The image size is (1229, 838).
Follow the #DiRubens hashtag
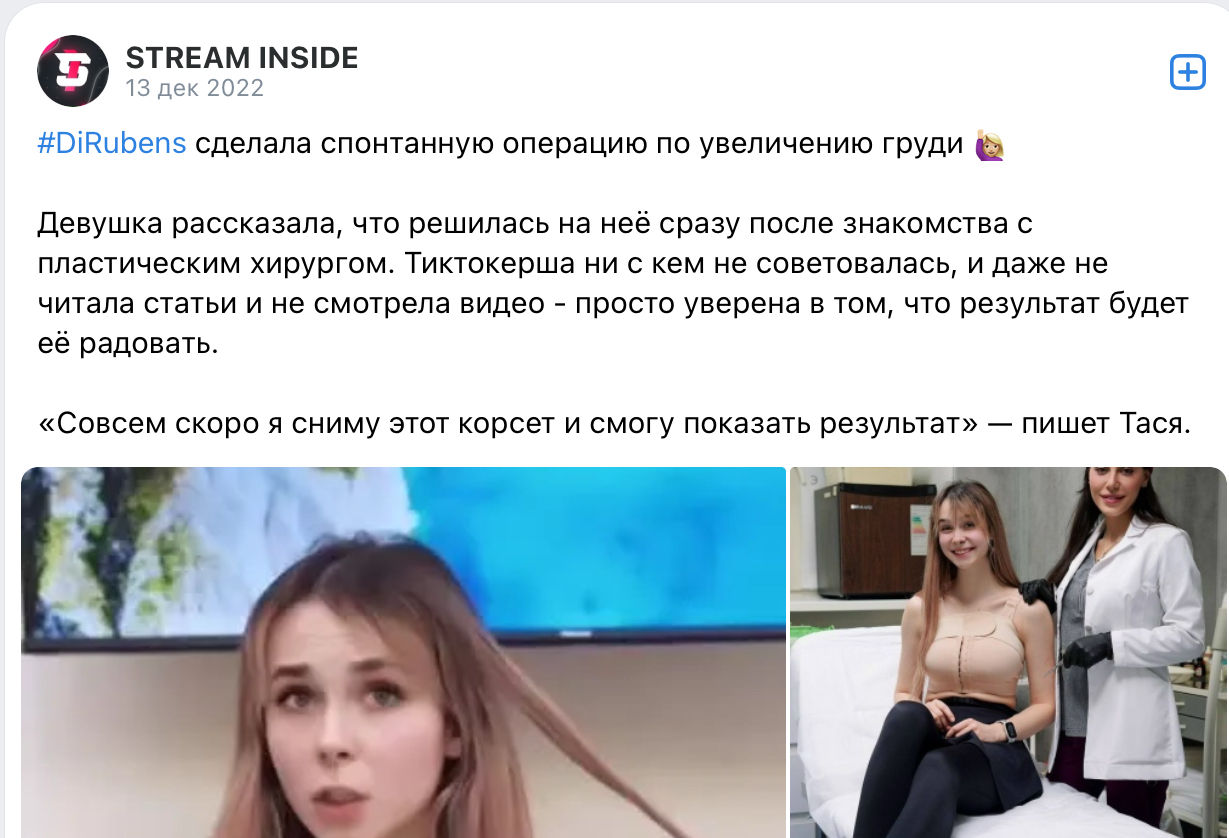[x=112, y=143]
